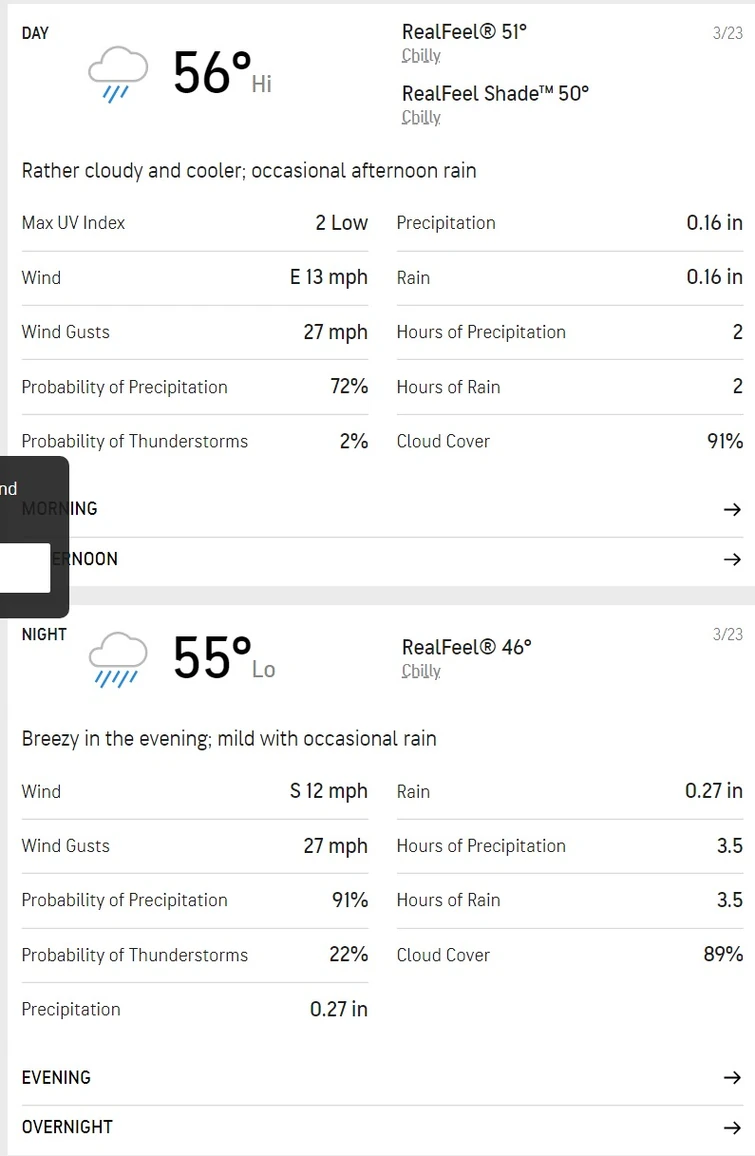Click the 3/23 date in the DAY card

point(727,33)
